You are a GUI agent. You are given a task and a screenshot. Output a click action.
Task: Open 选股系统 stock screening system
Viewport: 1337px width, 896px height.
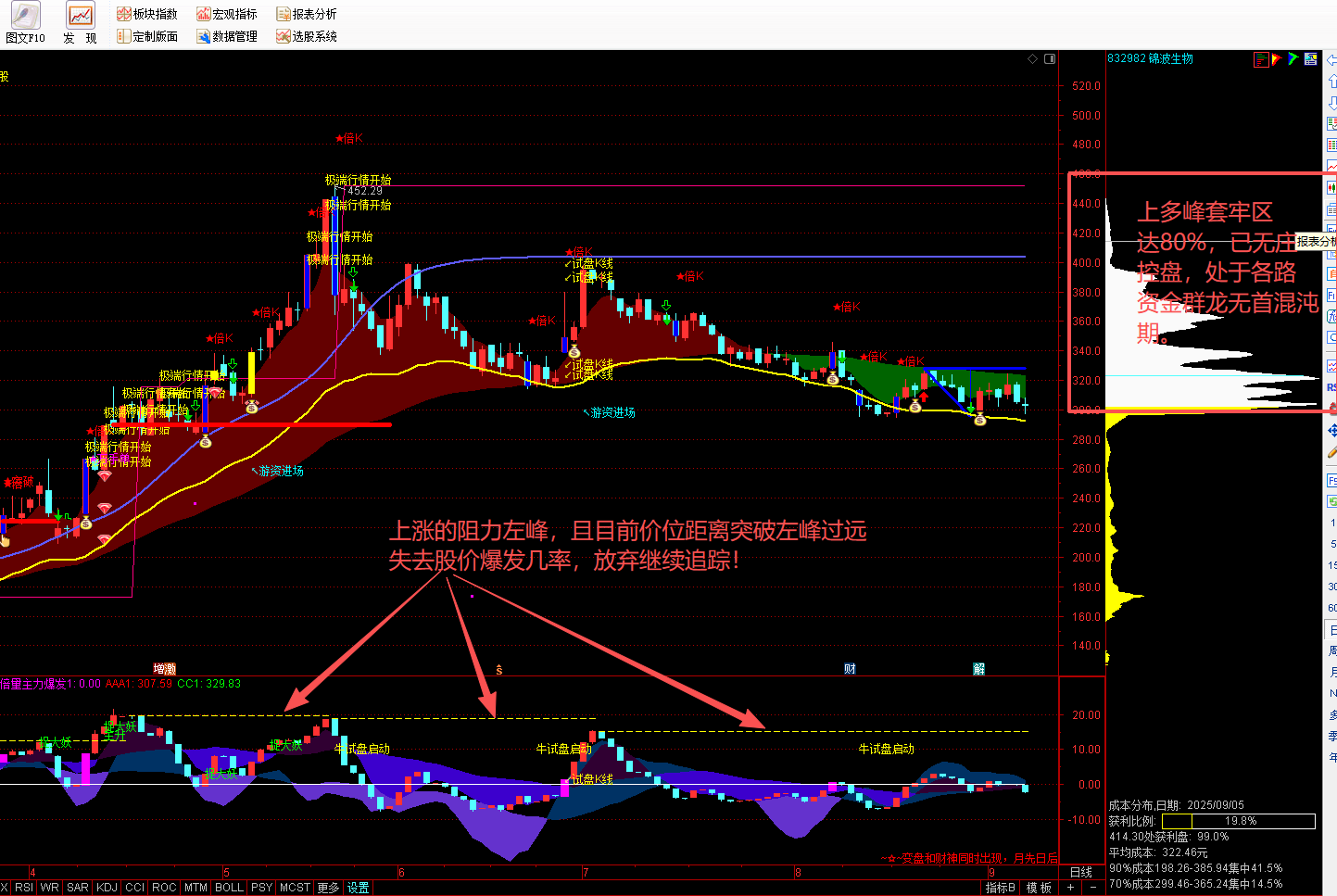[307, 36]
